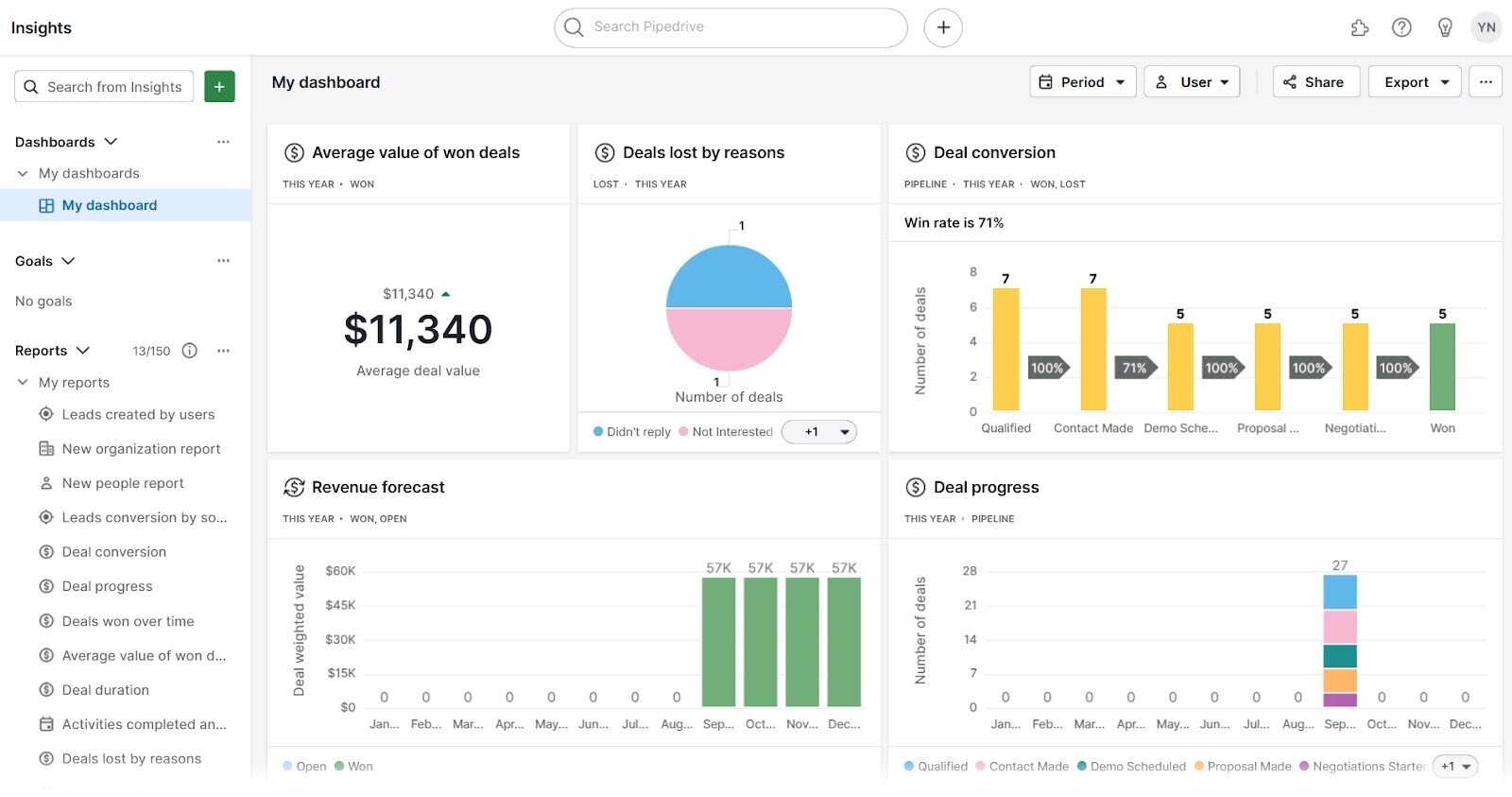Click the green add new Insights button
The height and width of the screenshot is (797, 1512).
click(x=219, y=87)
